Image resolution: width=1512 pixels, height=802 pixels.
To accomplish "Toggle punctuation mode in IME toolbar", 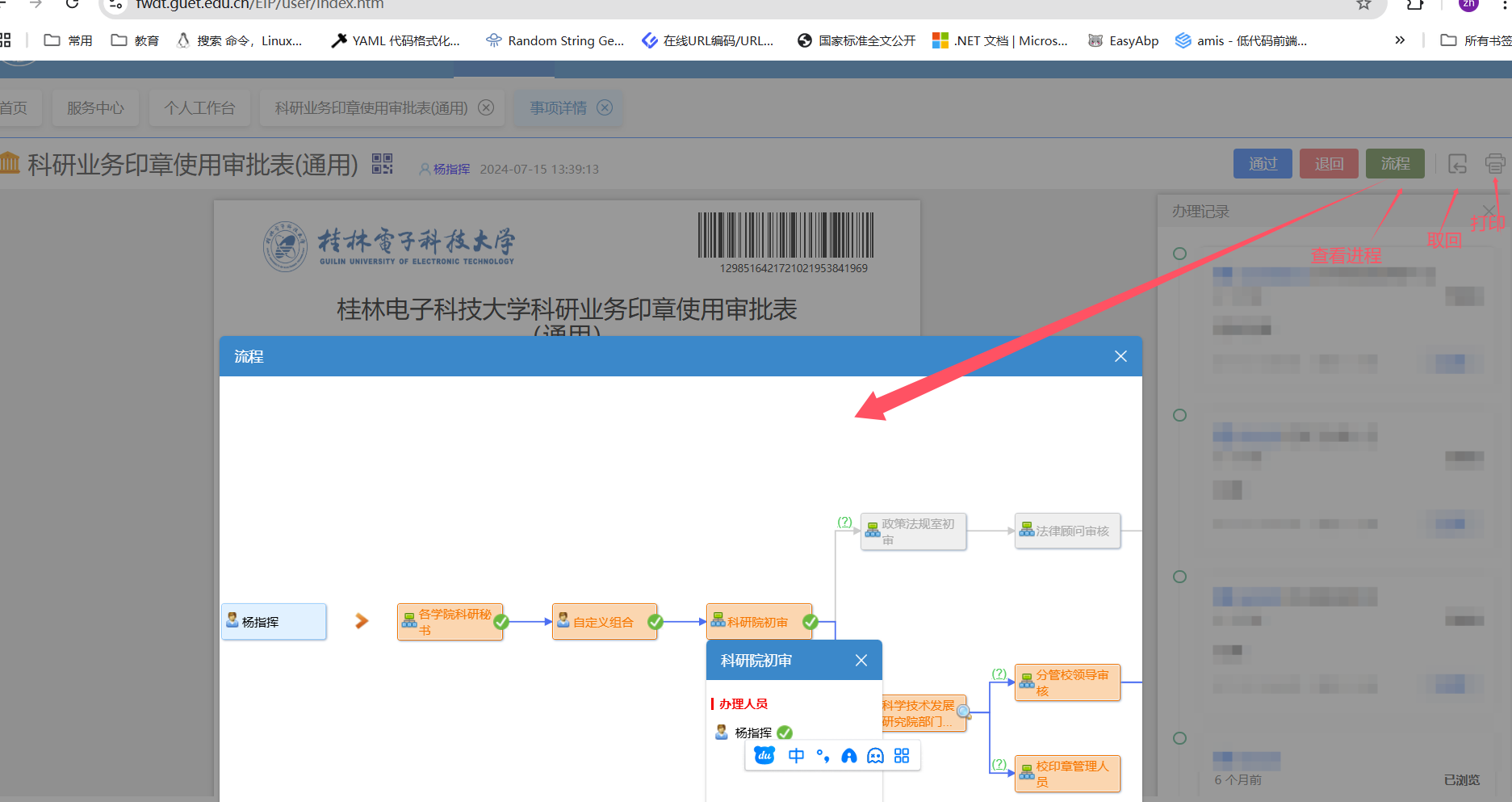I will (823, 756).
